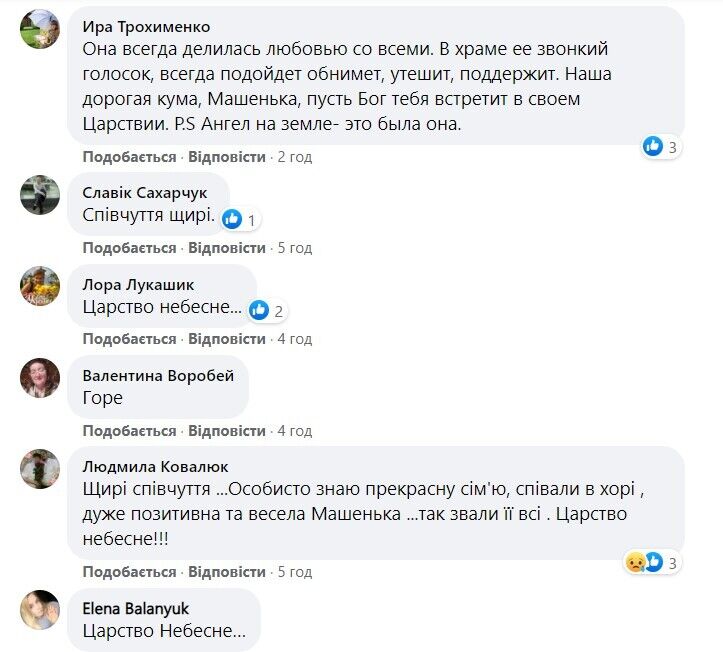Reply to Людмила Ковалюк's comment
The image size is (723, 652).
(227, 572)
